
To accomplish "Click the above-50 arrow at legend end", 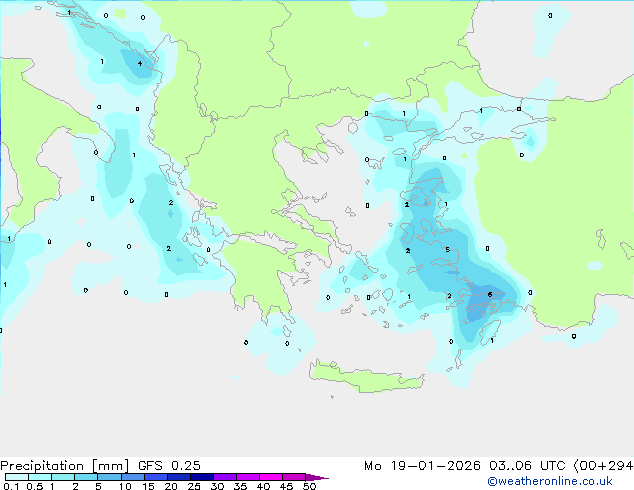I will [x=317, y=477].
